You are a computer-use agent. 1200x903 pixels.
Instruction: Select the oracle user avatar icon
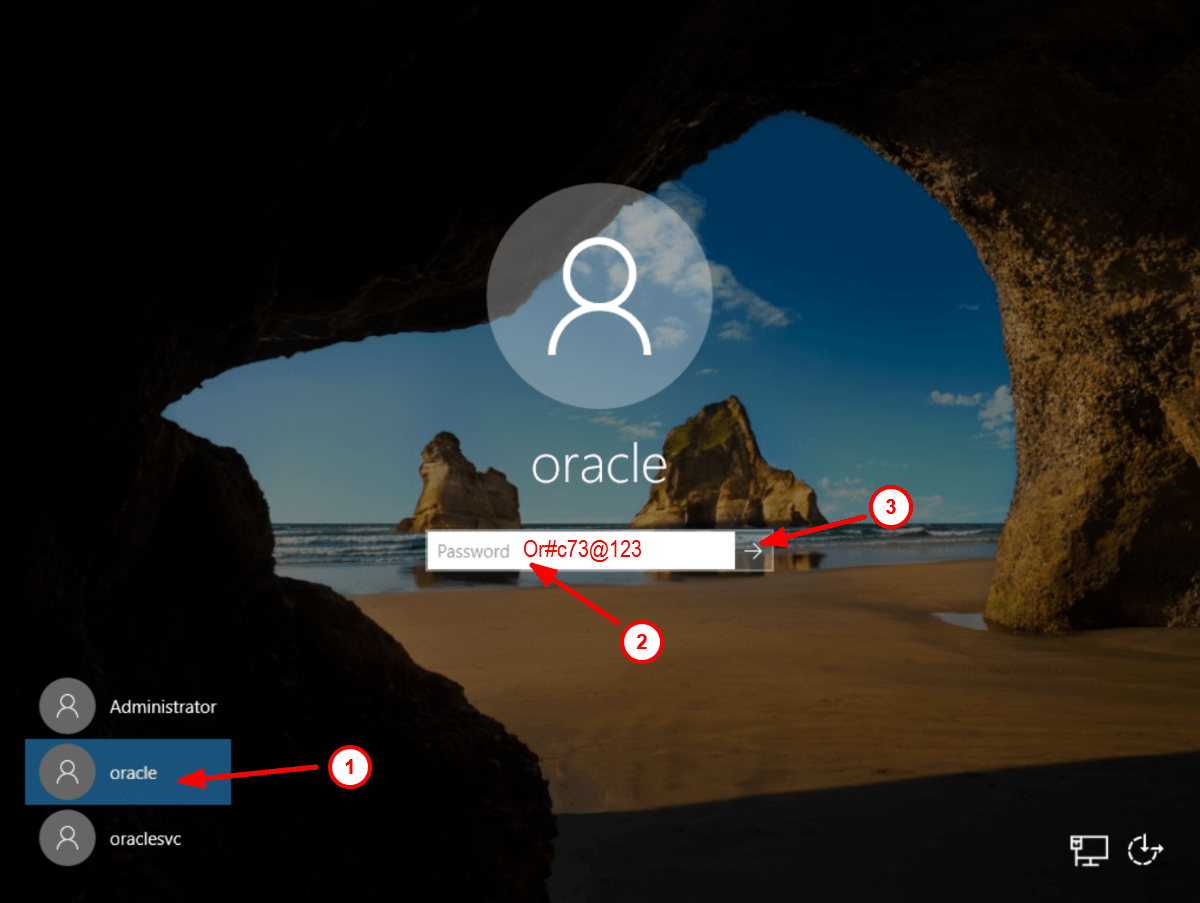pos(66,772)
